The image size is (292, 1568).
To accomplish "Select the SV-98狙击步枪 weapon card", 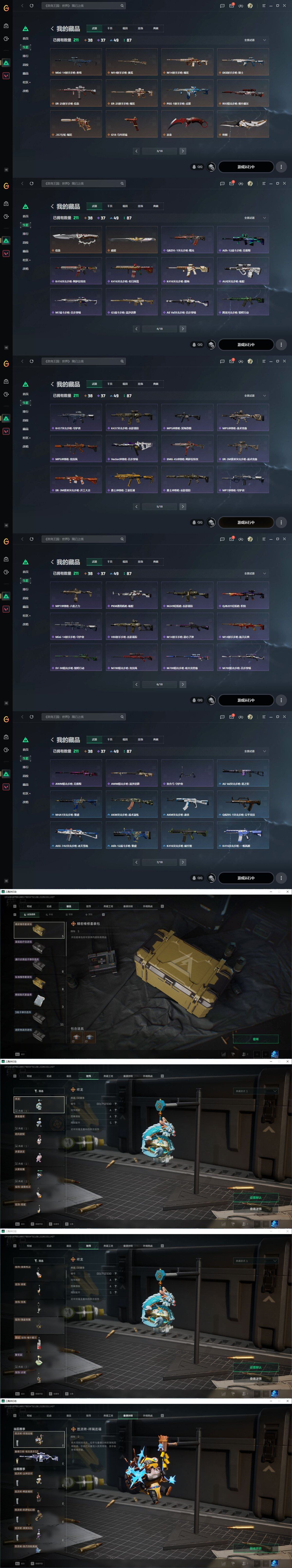I will pyautogui.click(x=76, y=657).
